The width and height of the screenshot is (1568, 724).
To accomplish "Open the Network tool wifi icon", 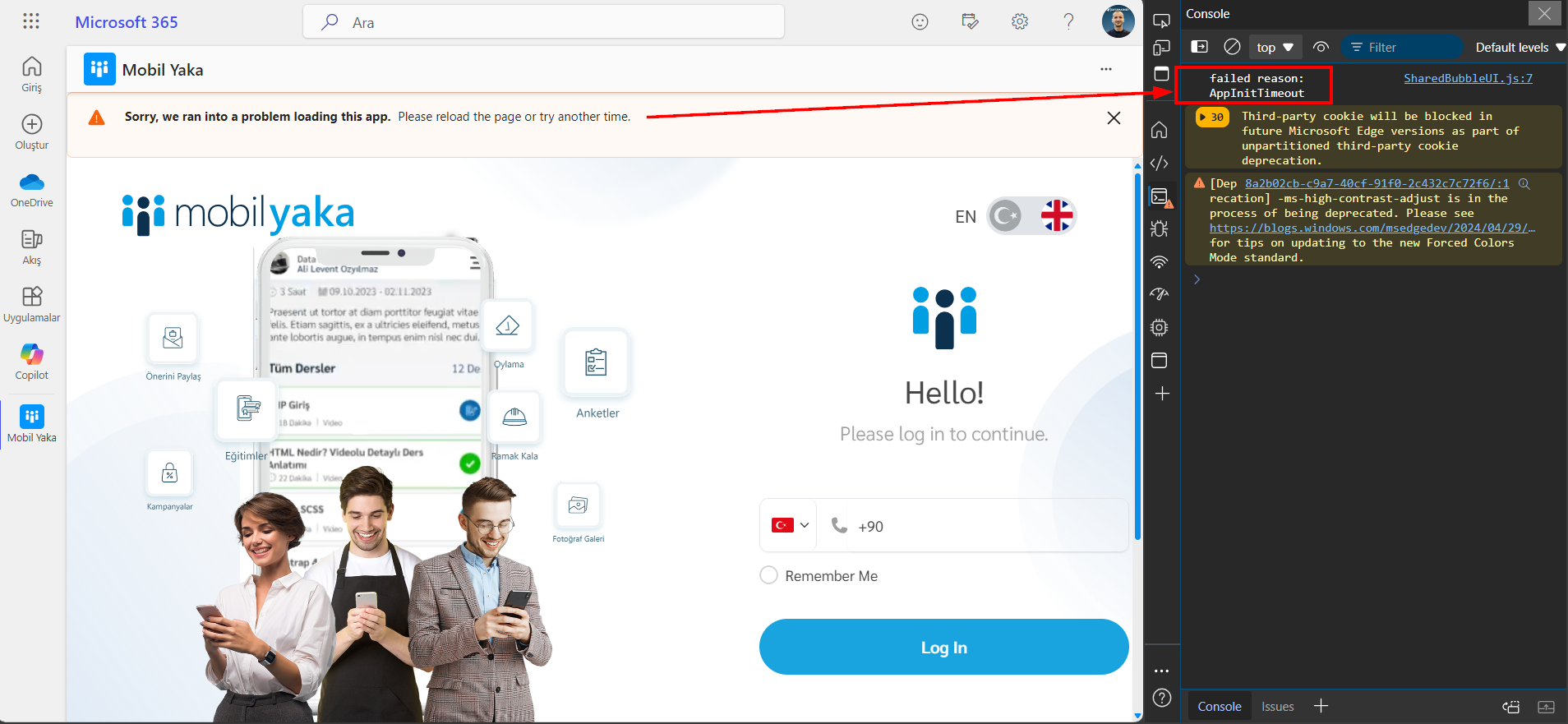I will 1160,261.
